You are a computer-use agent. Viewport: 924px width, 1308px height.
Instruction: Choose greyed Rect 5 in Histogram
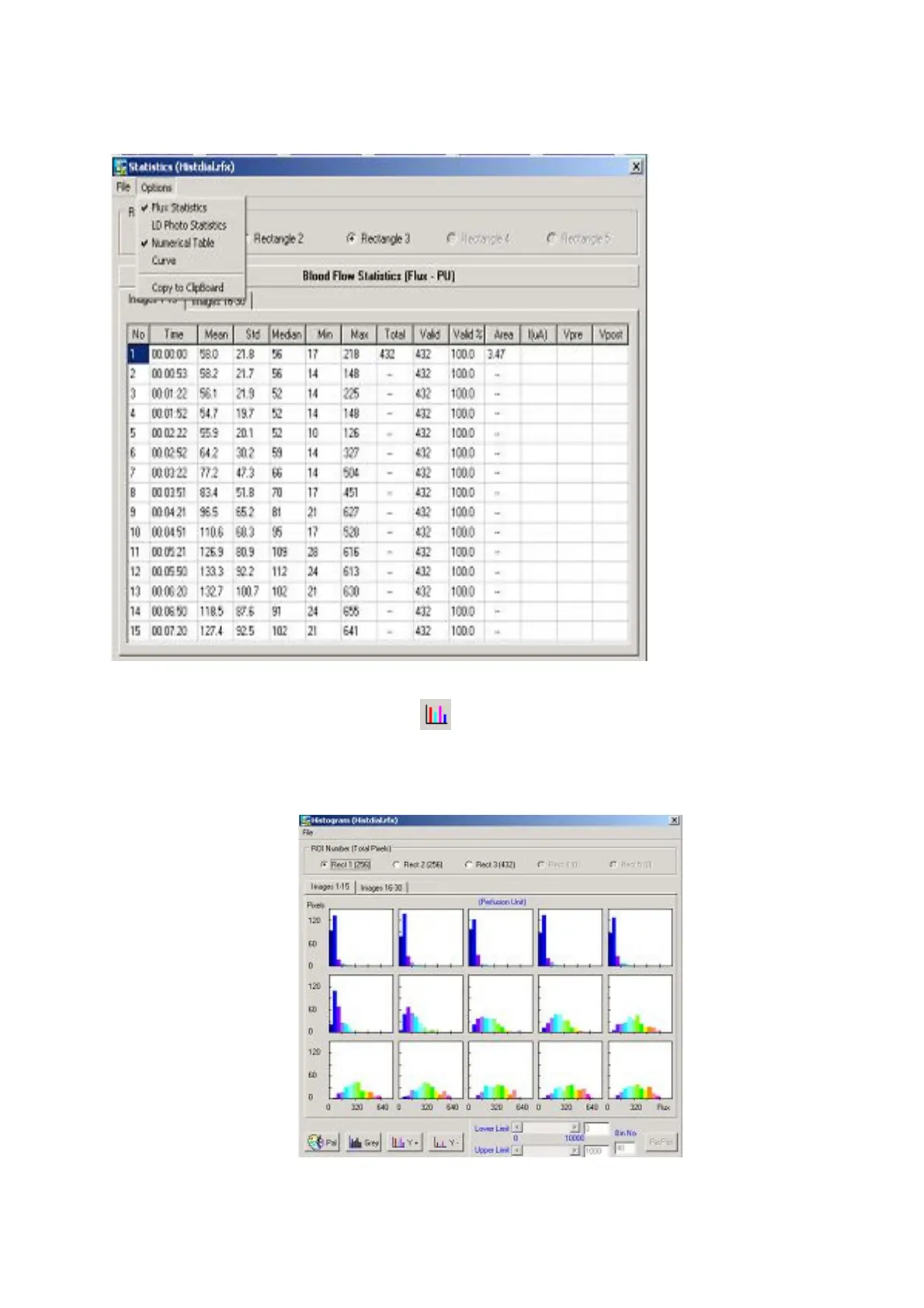pyautogui.click(x=631, y=864)
